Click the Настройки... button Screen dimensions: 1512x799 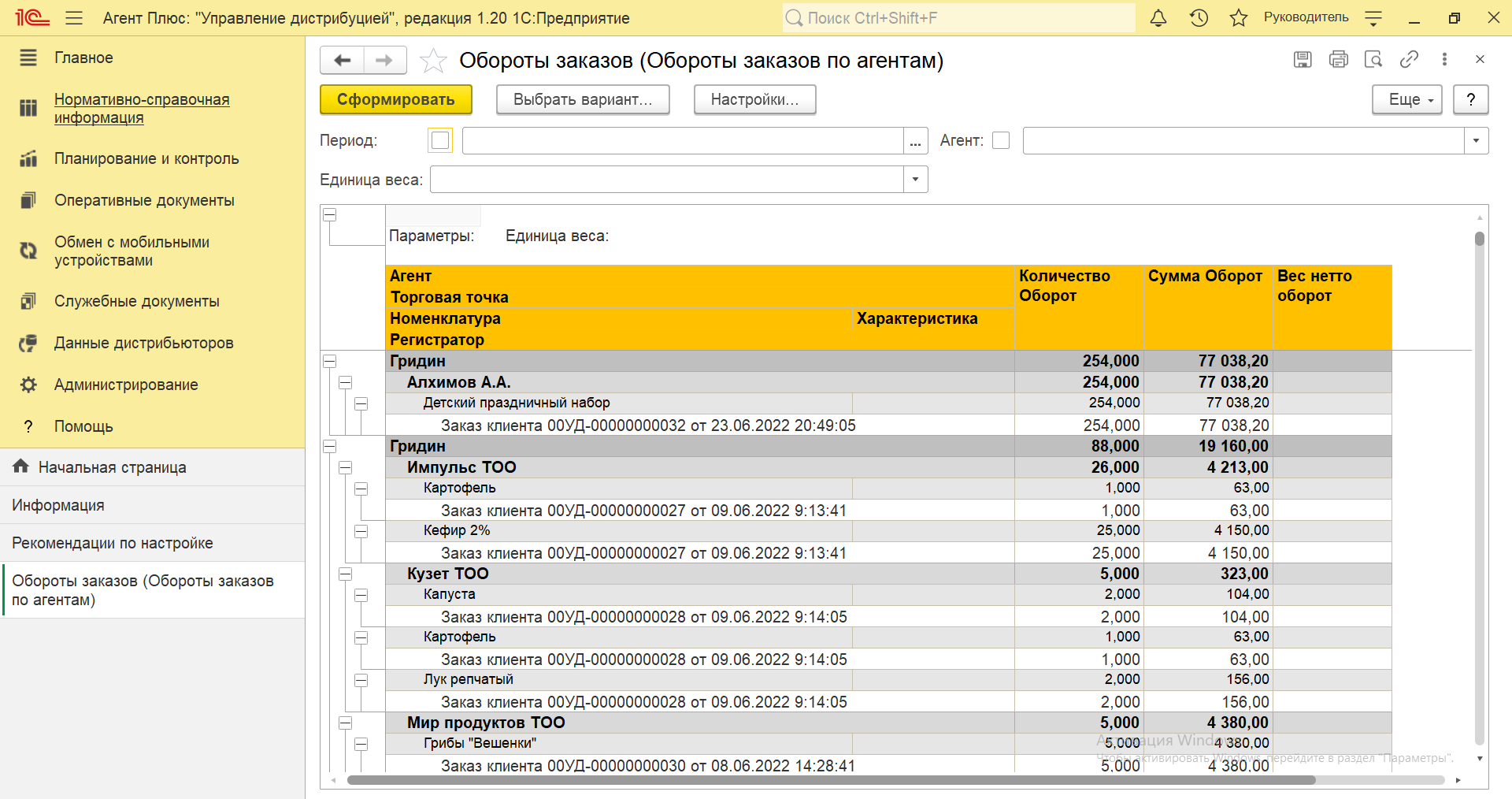[754, 99]
